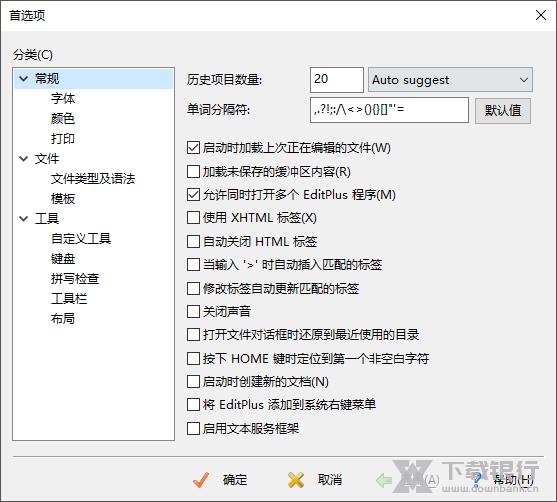This screenshot has width=557, height=502.
Task: Select 字体 in the category tree
Action: pos(63,98)
